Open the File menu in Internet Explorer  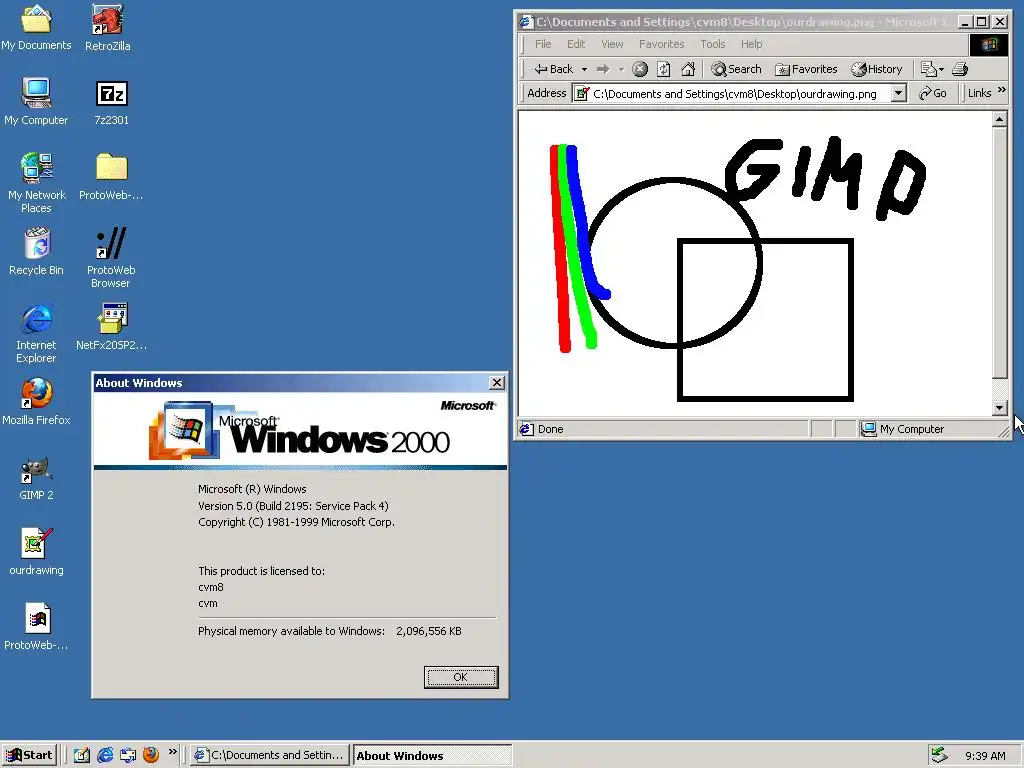point(543,44)
